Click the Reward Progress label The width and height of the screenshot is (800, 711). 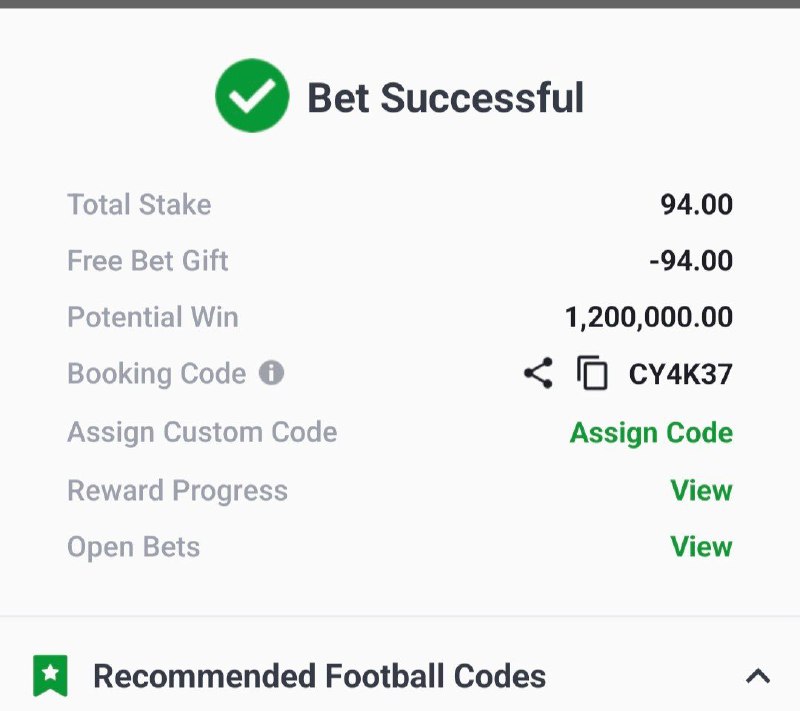pyautogui.click(x=177, y=491)
